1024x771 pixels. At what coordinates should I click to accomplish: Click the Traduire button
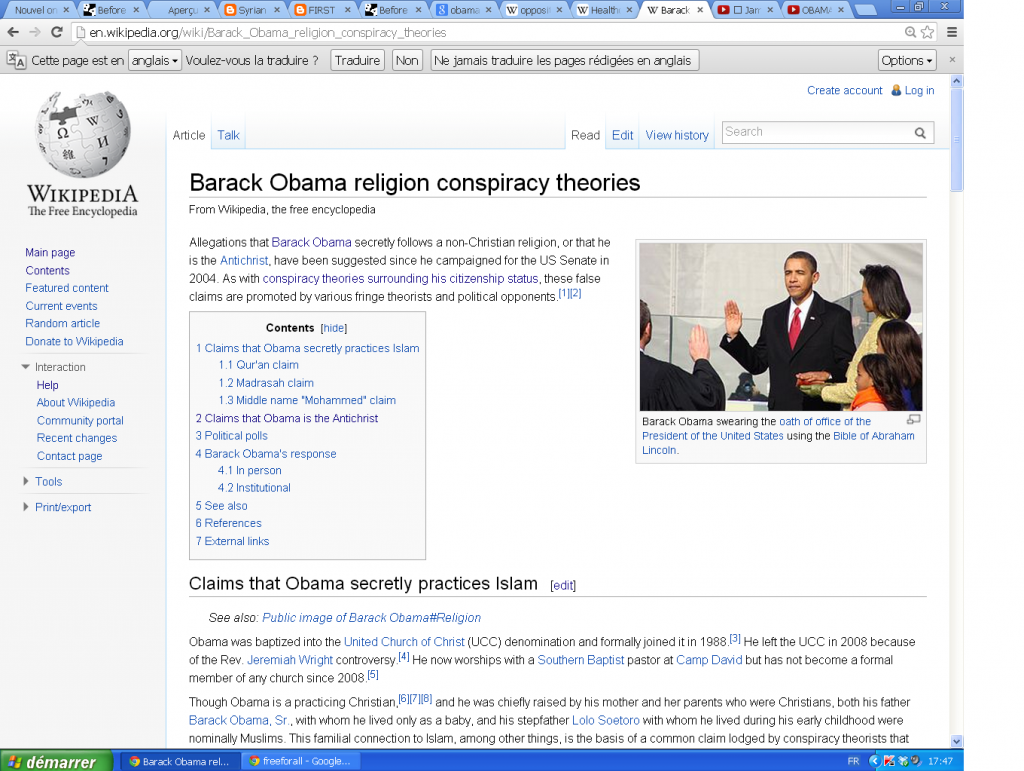[357, 61]
